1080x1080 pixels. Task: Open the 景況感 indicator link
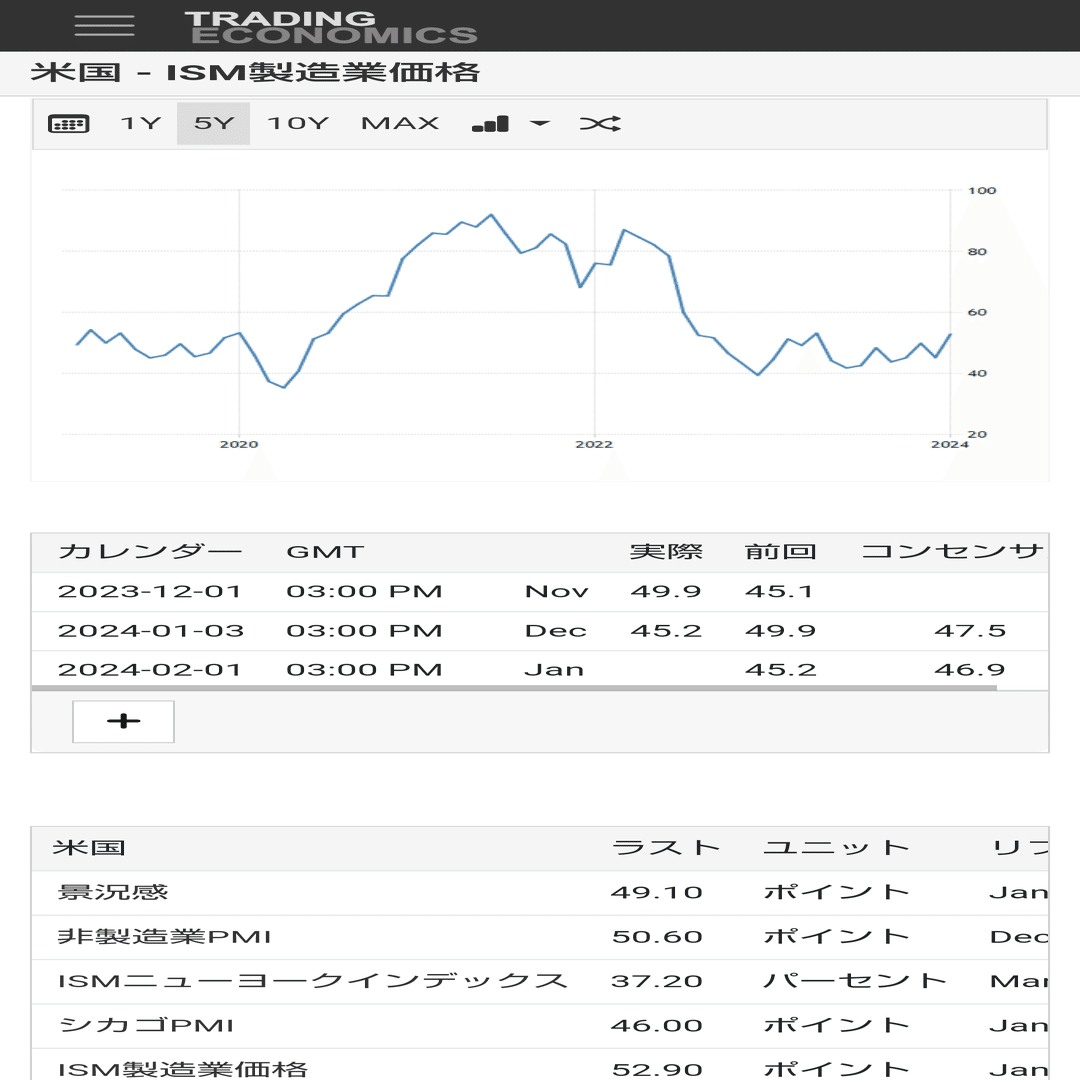113,892
